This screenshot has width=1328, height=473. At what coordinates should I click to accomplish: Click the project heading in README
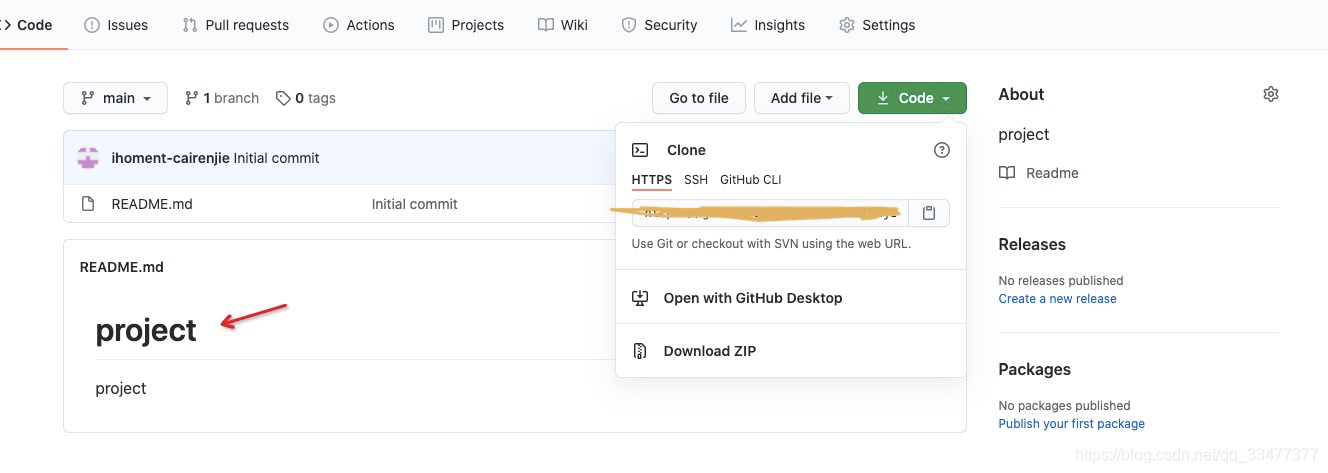click(146, 330)
